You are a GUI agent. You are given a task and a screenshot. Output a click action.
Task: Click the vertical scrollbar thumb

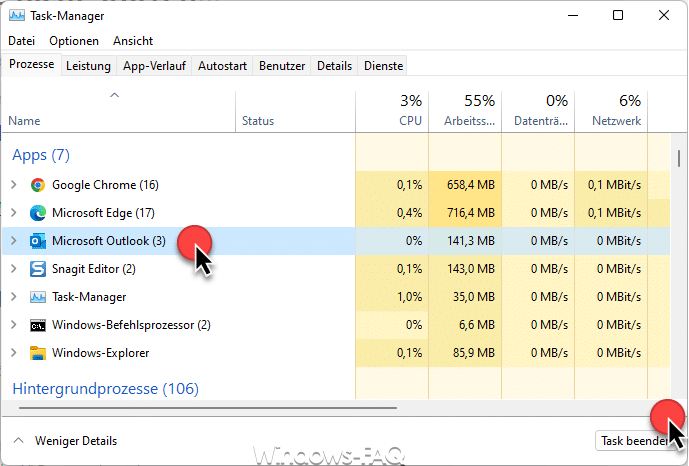pyautogui.click(x=679, y=159)
